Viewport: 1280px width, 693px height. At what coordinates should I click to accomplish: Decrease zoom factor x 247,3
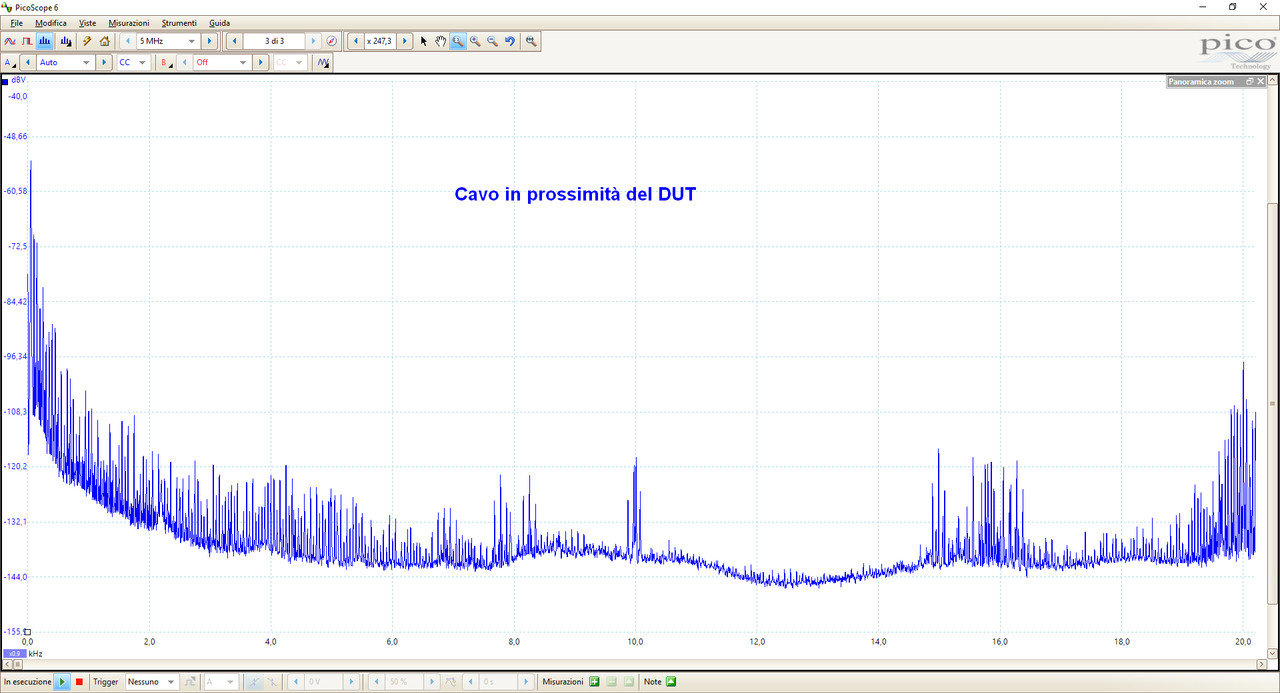356,41
